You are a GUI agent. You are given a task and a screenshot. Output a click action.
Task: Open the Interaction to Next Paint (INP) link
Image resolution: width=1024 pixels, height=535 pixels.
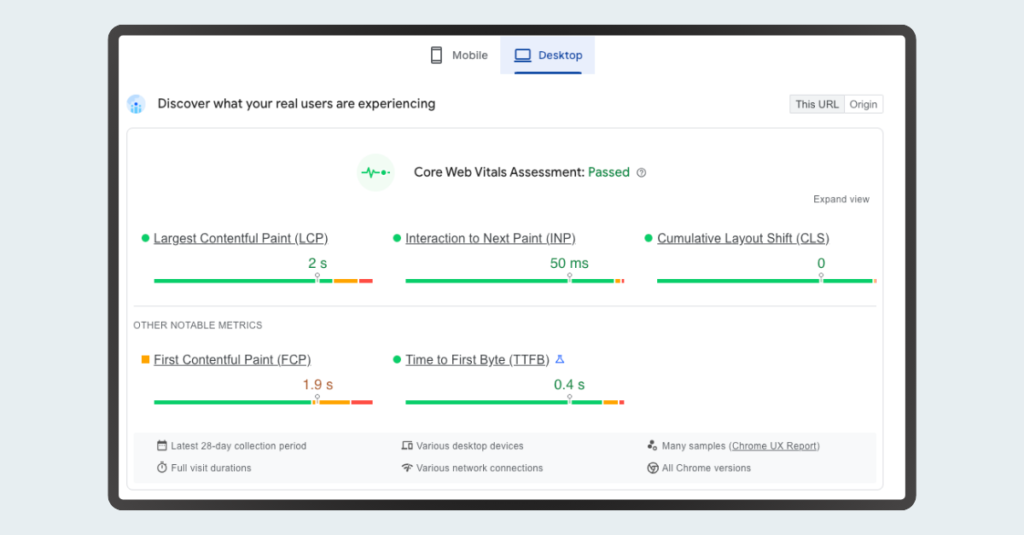(x=490, y=238)
